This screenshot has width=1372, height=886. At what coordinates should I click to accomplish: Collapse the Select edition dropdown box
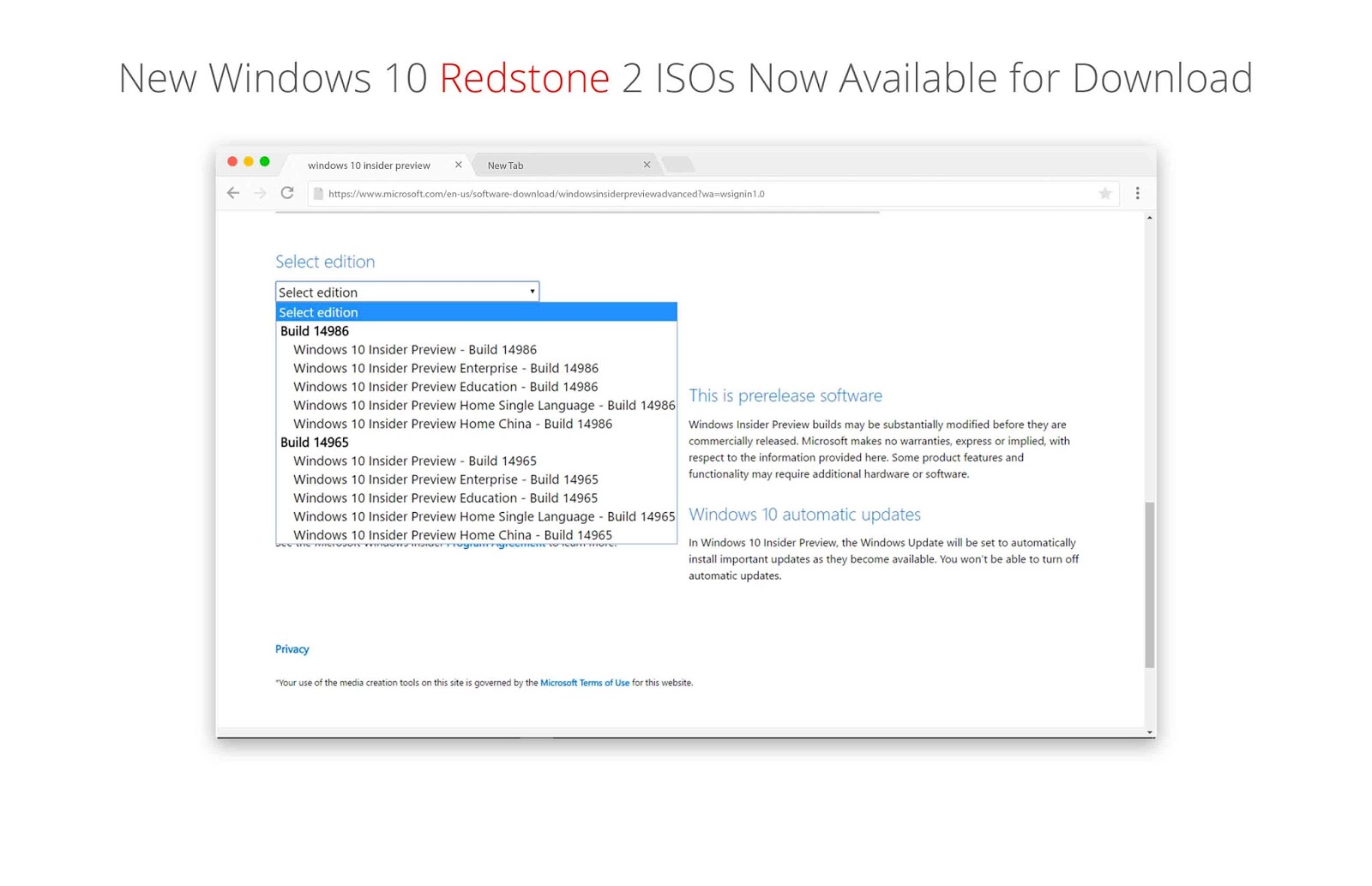pyautogui.click(x=407, y=292)
